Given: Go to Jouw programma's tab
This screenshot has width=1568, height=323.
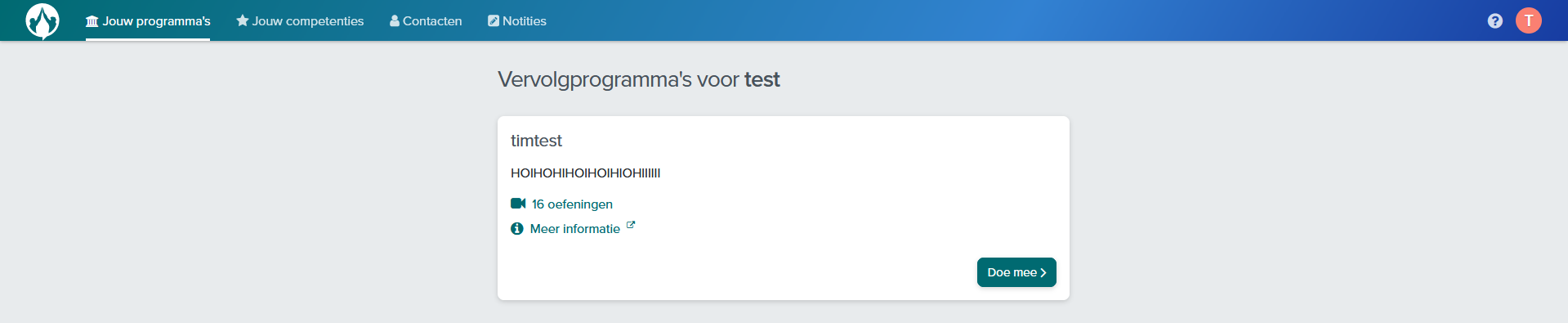Looking at the screenshot, I should (x=148, y=21).
